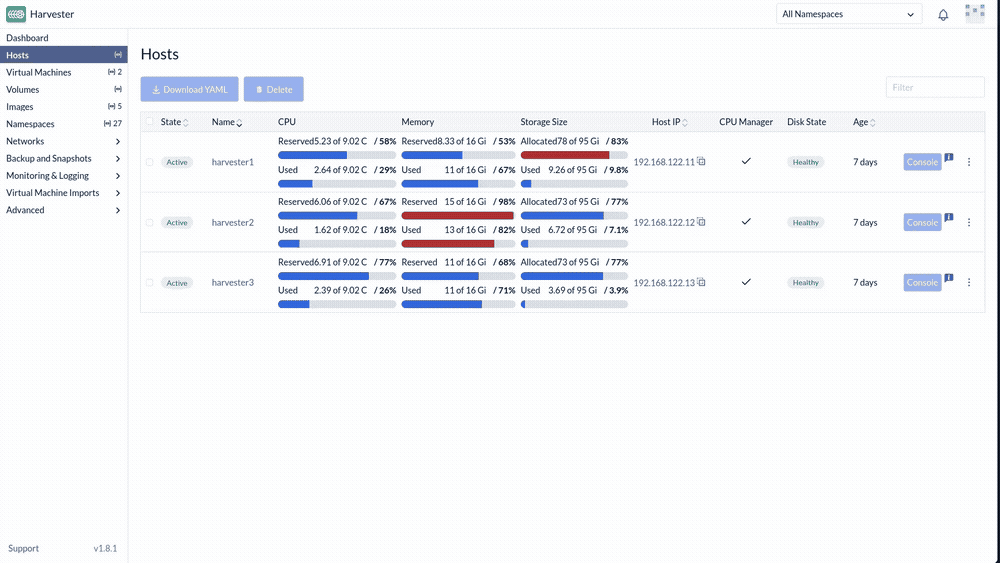This screenshot has width=1000, height=563.
Task: Click harvester3 CPU reserved progress bar
Action: click(x=337, y=276)
